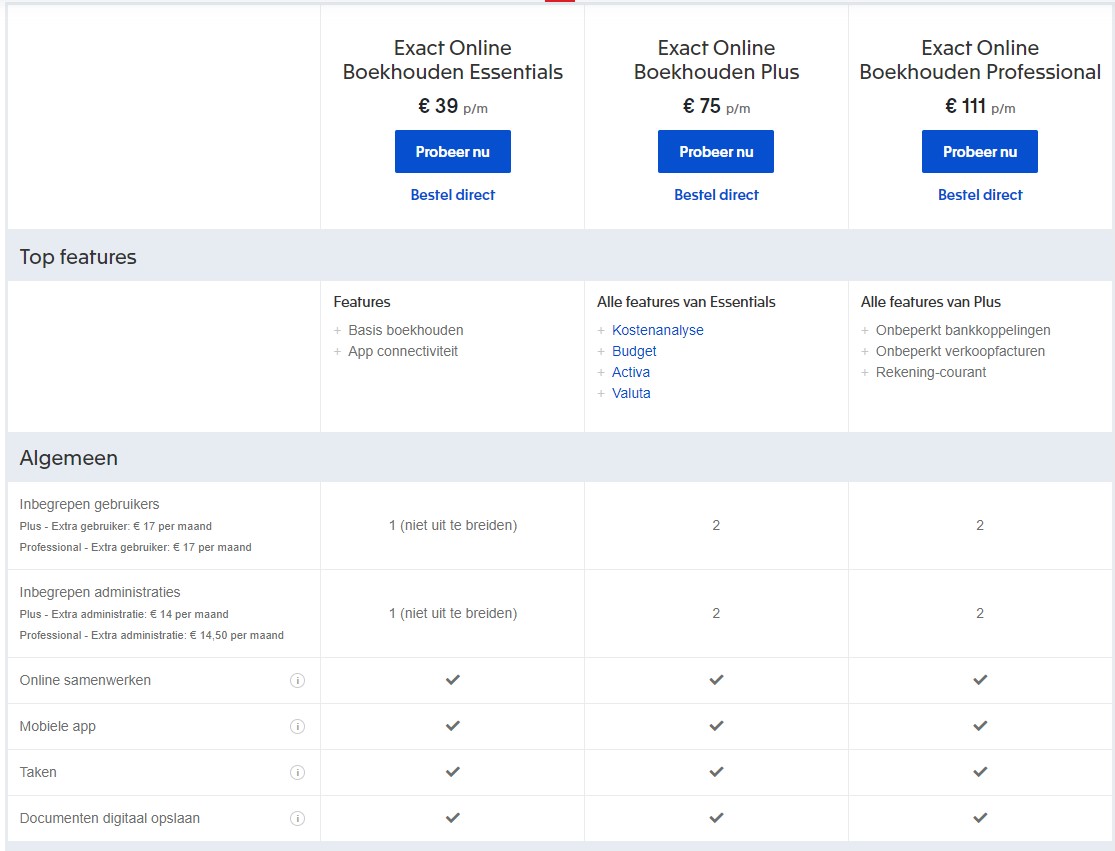The height and width of the screenshot is (851, 1115).
Task: Click the info icon beside Taken
Action: click(x=297, y=772)
